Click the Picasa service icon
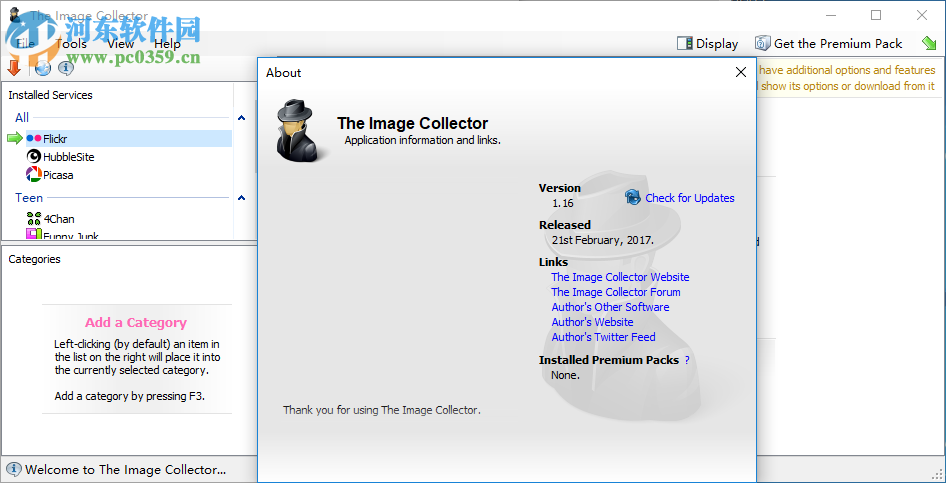The width and height of the screenshot is (946, 483). (34, 175)
